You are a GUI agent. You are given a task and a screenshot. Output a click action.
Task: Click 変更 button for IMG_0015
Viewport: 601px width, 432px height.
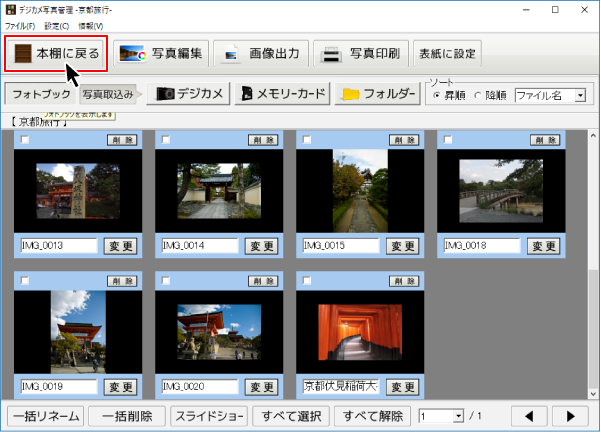point(403,246)
